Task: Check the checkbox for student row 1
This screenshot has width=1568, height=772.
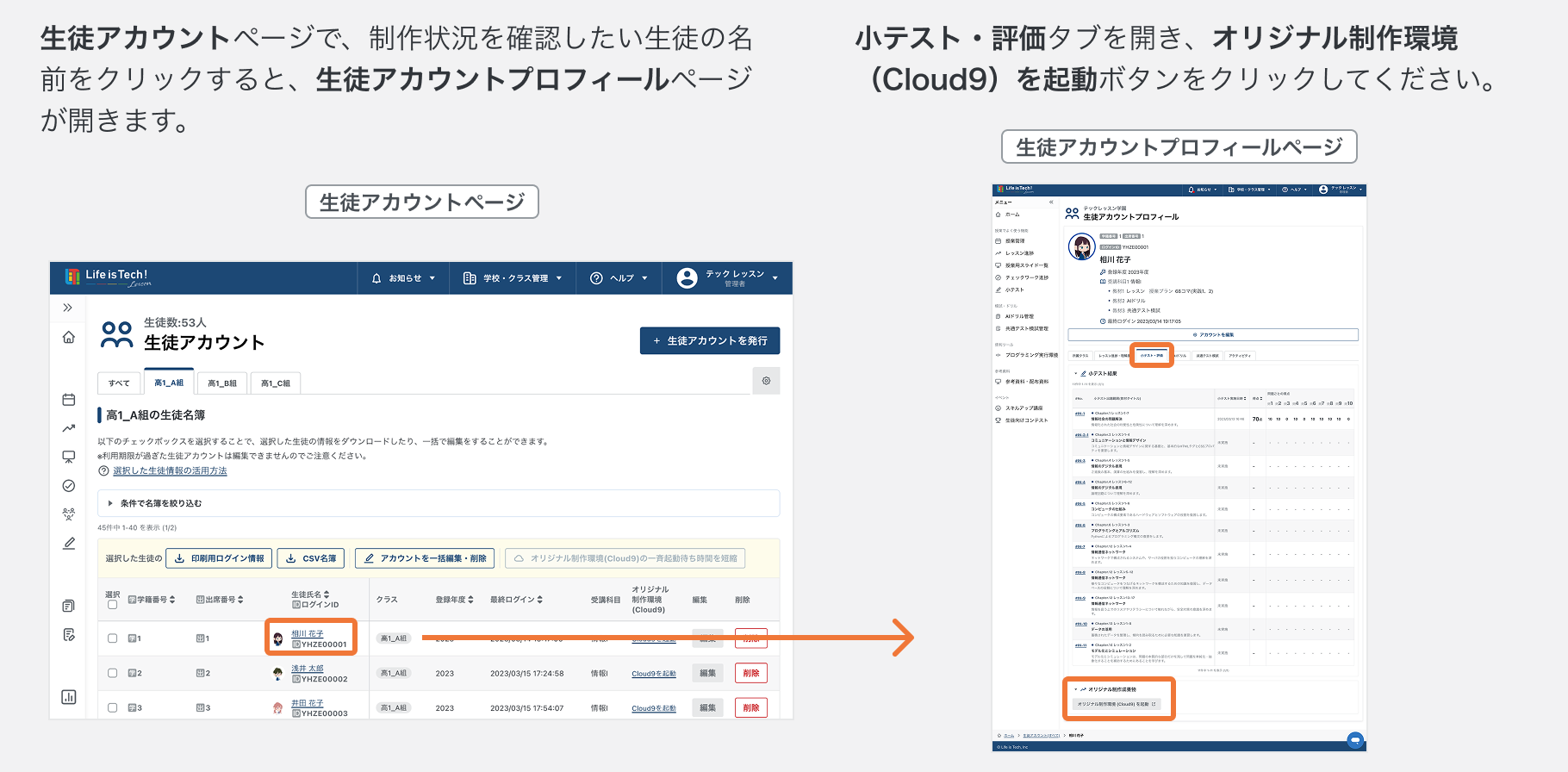Action: [x=112, y=638]
